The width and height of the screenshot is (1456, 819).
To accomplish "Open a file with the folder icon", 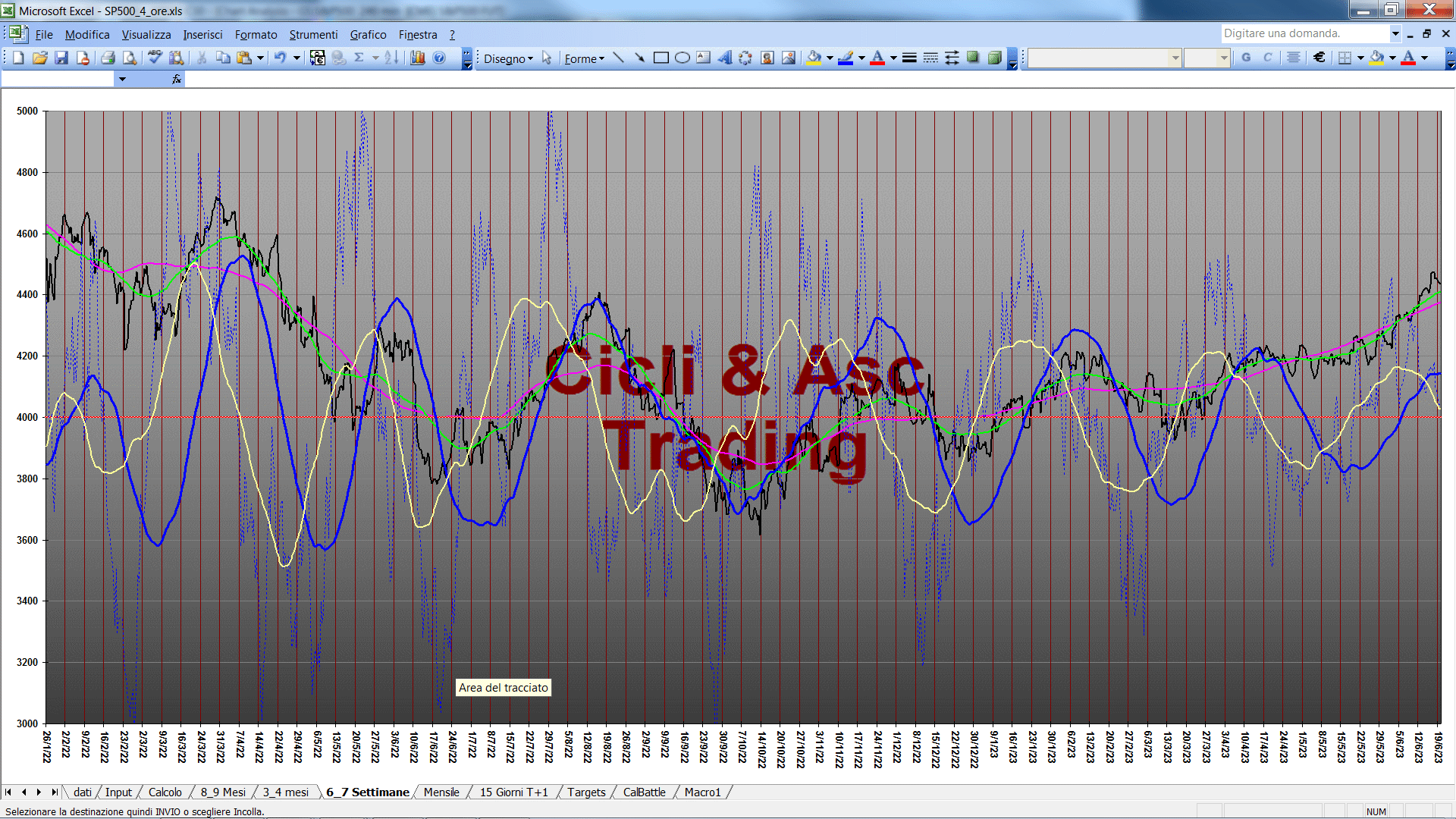I will pos(40,58).
